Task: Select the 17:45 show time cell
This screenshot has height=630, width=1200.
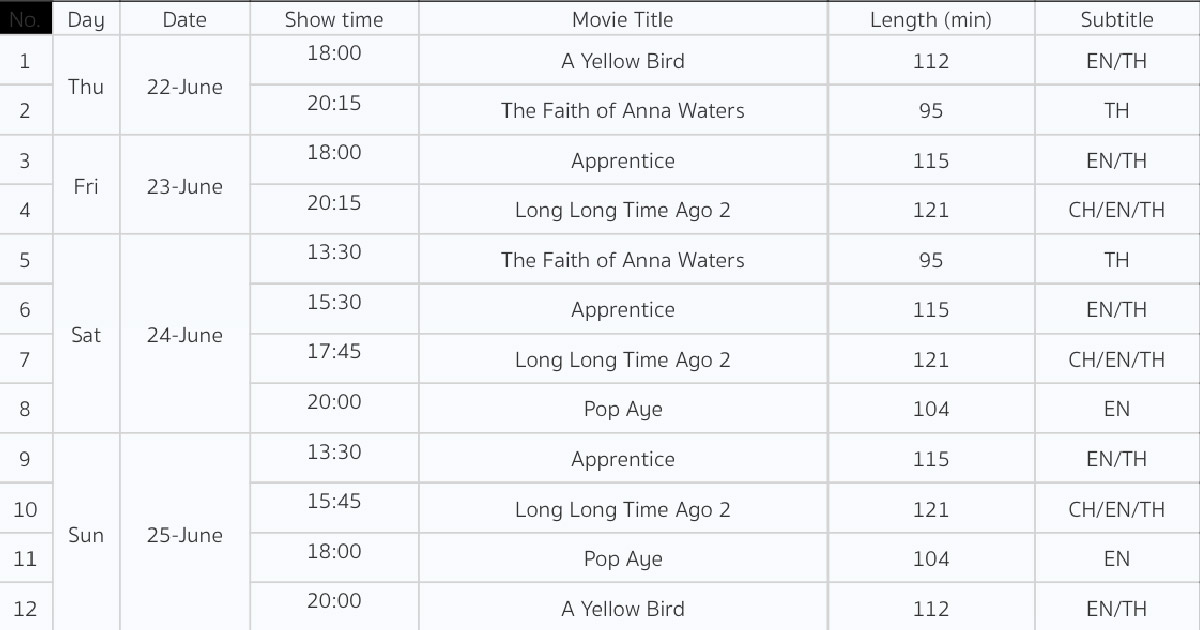Action: (334, 351)
